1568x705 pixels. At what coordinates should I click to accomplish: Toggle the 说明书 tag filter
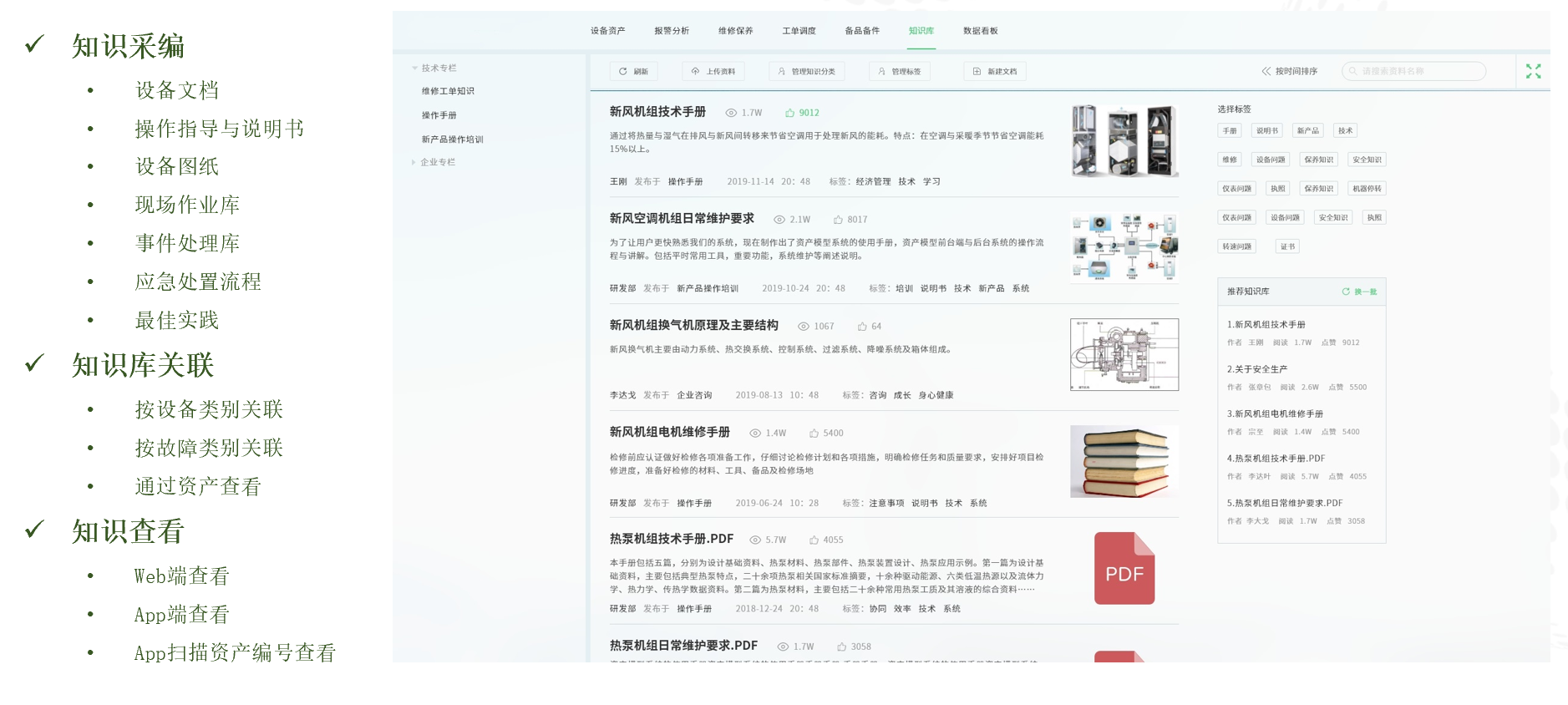1267,131
